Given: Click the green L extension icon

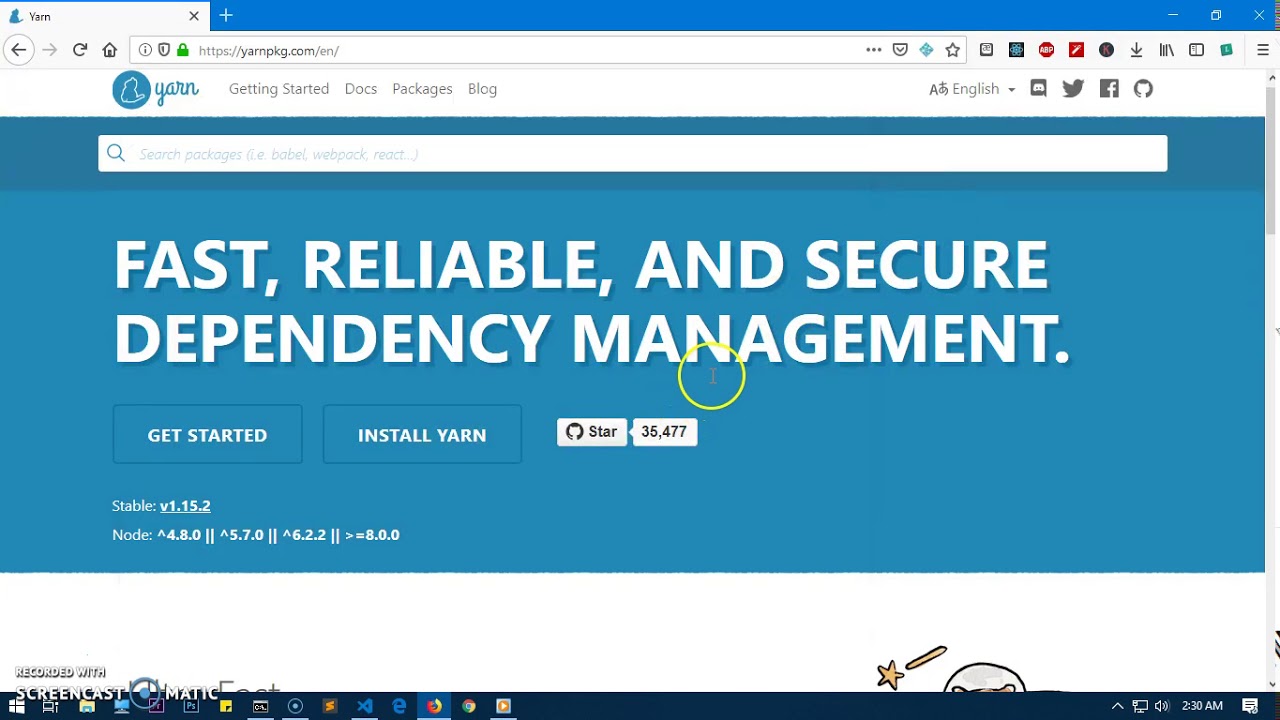Looking at the screenshot, I should (1226, 50).
